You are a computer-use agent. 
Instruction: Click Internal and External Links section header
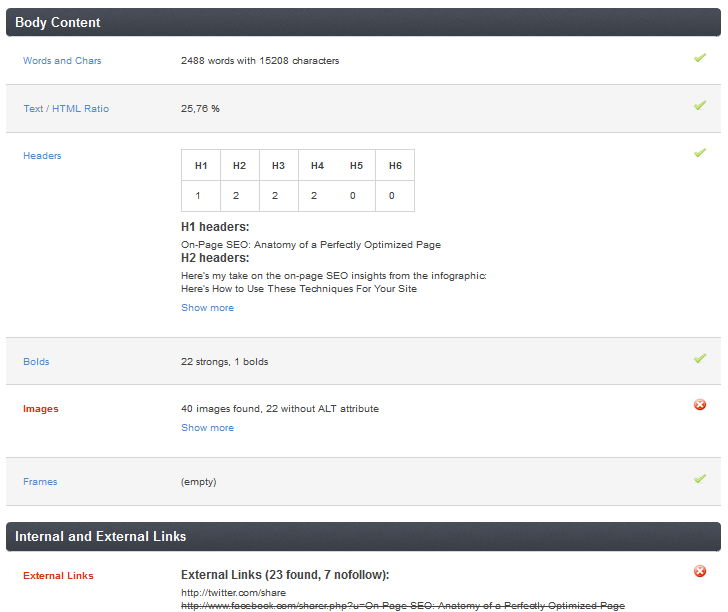click(x=363, y=536)
